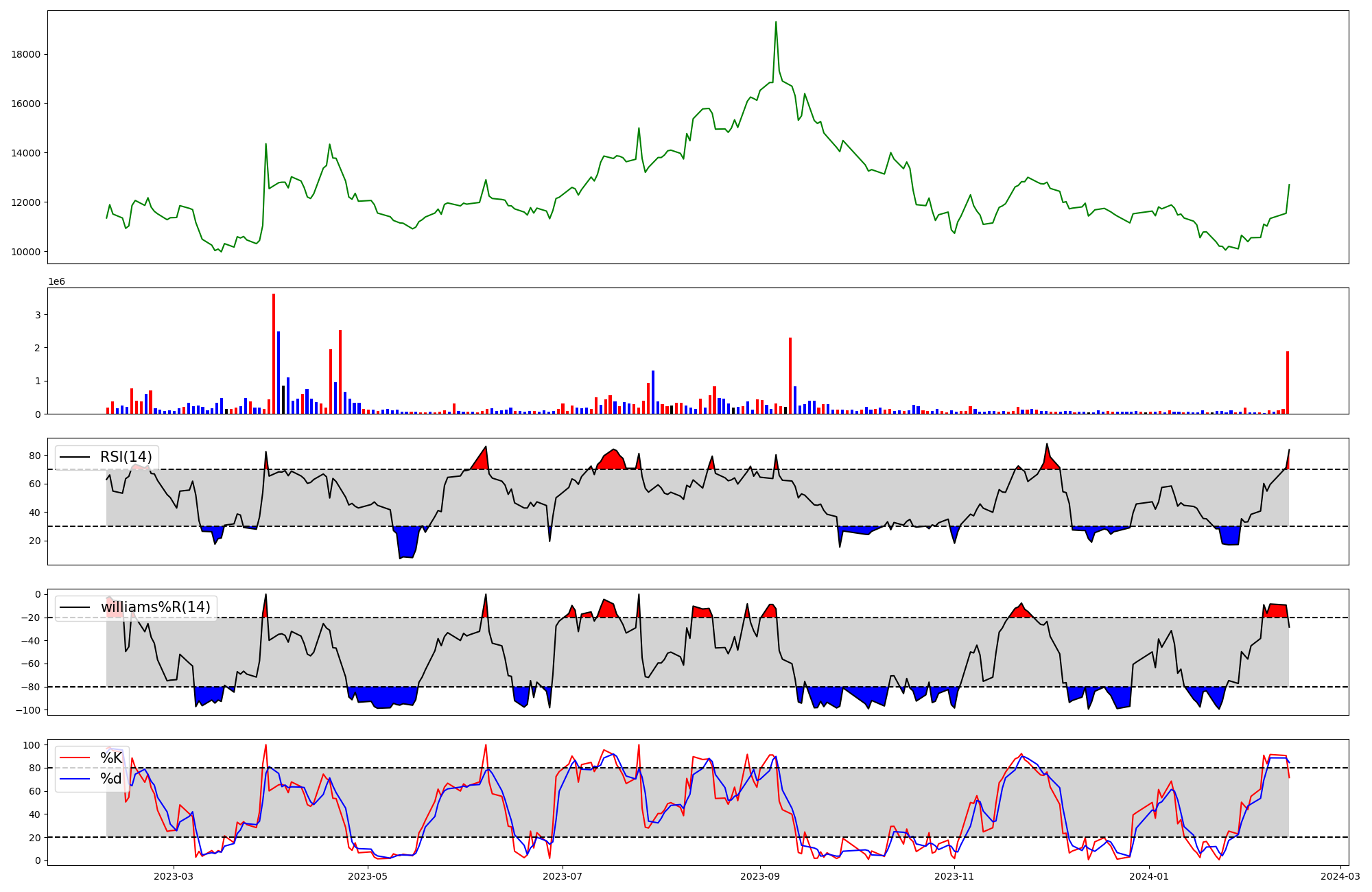
Task: Click the 2024-03 x-axis date label
Action: tap(1340, 876)
